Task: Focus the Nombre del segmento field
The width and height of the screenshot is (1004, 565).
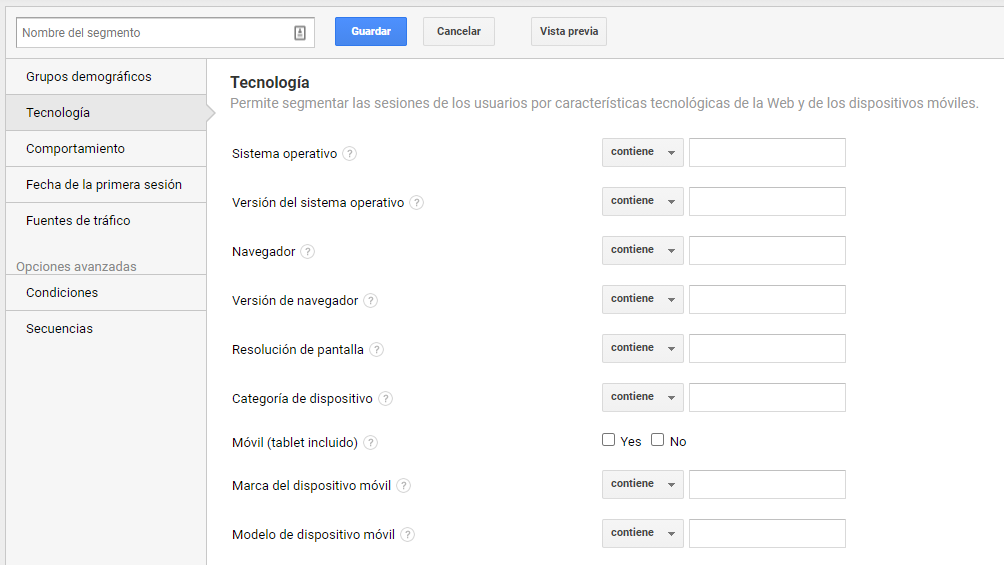Action: pos(165,33)
